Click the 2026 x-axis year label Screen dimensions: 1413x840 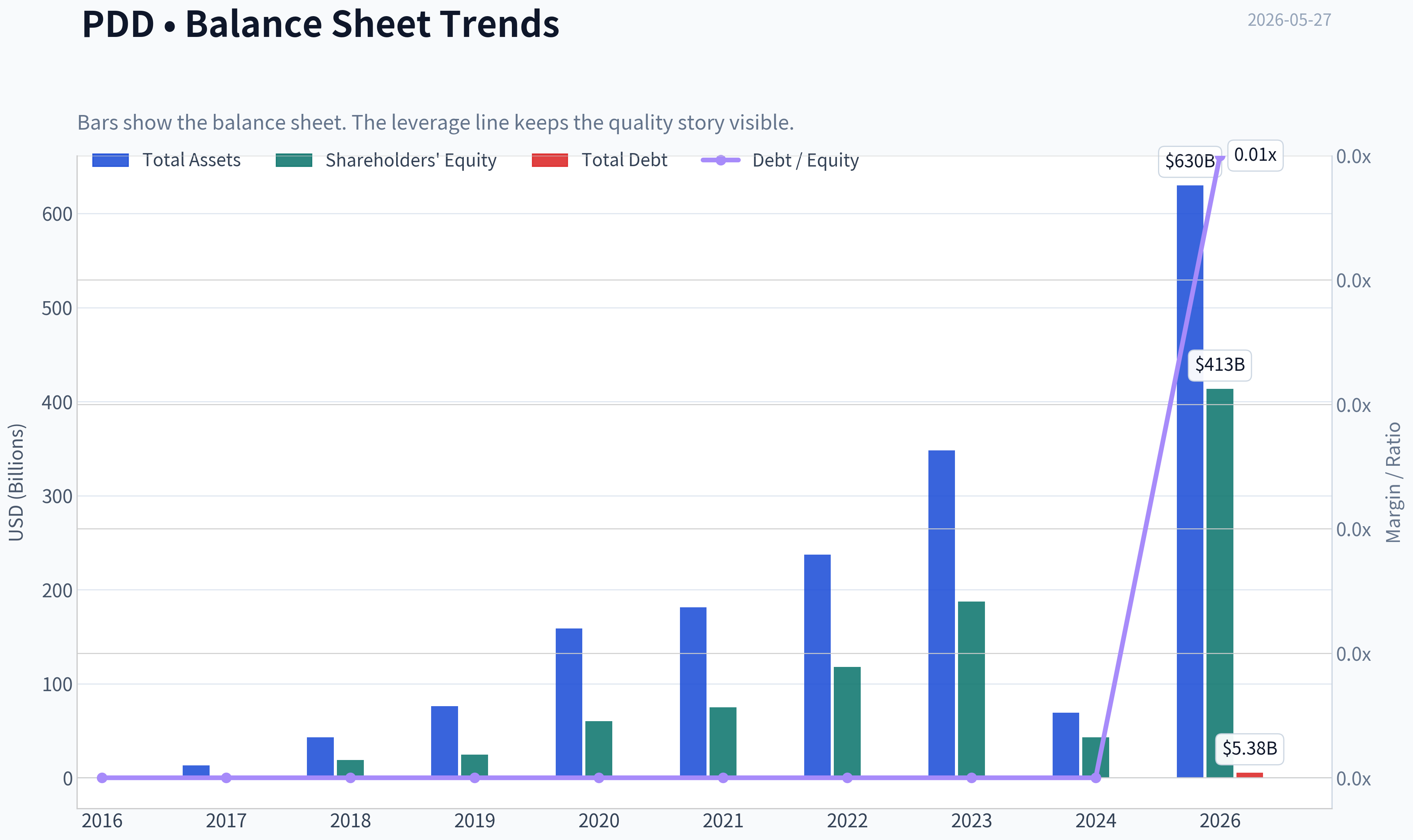click(x=1220, y=820)
